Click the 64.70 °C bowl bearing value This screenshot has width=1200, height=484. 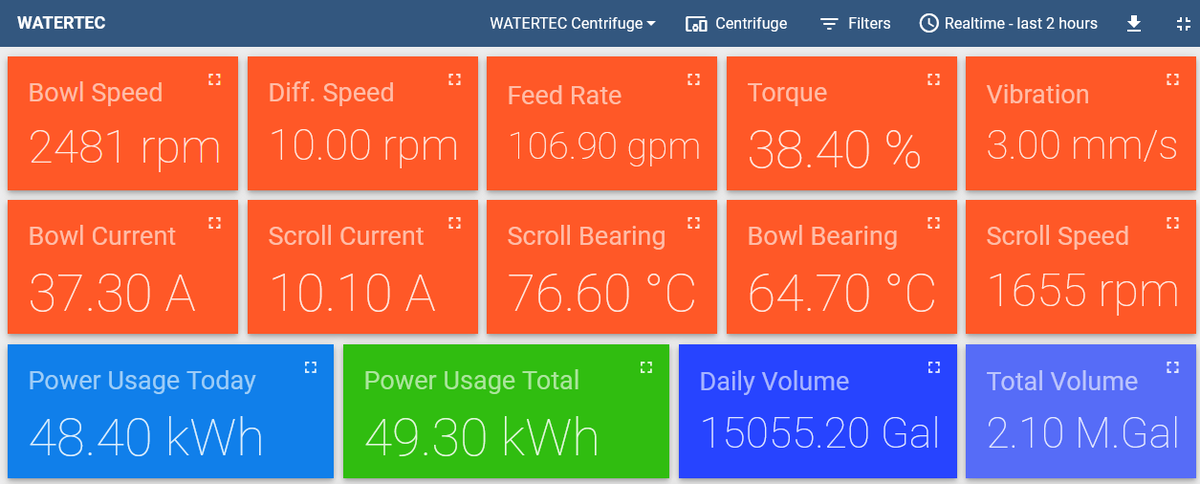pos(842,293)
